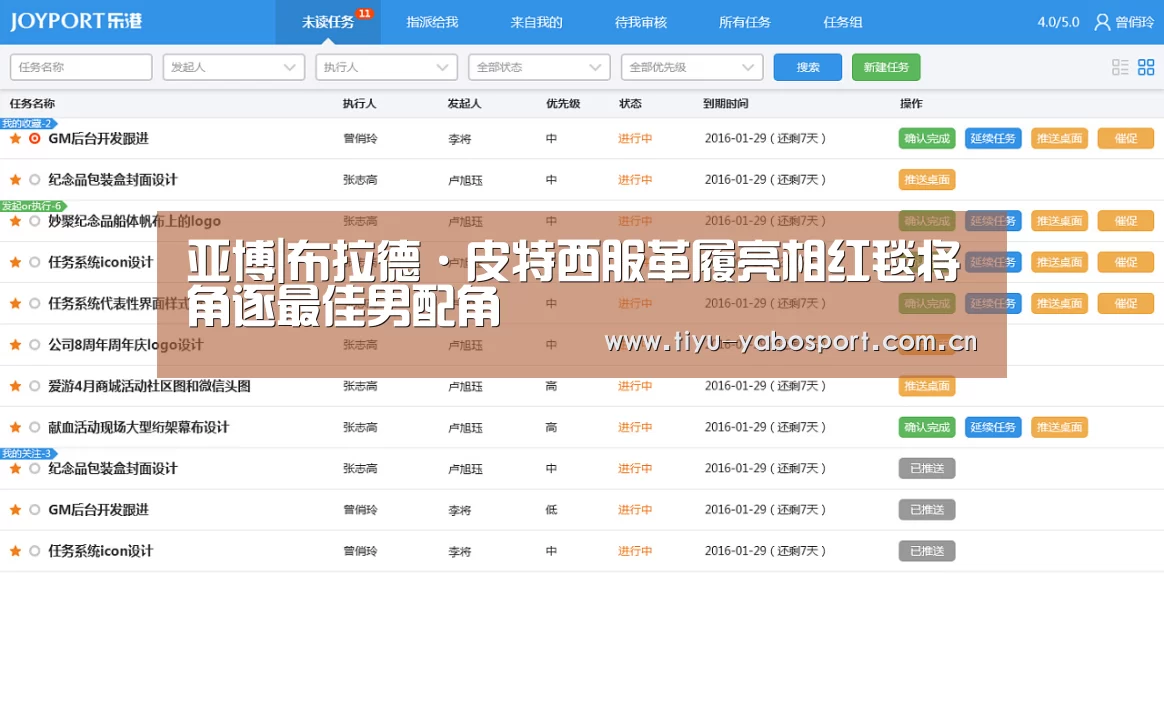
Task: Confirm completion of 献血活动现场大型绗架幕布设计
Action: point(926,427)
